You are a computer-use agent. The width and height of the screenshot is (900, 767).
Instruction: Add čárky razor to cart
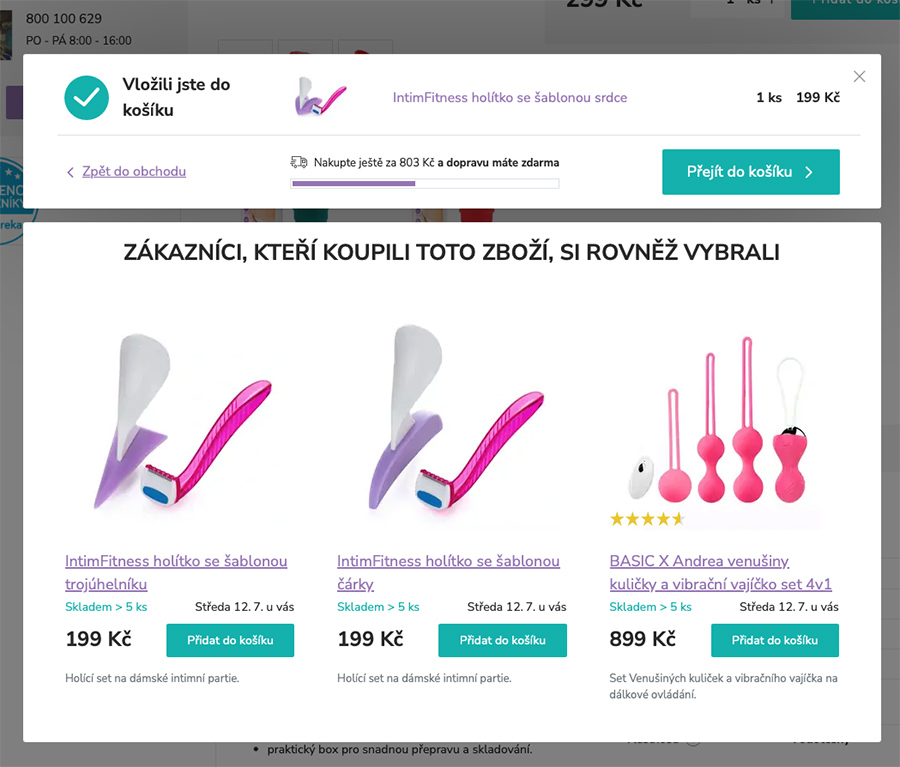point(503,640)
